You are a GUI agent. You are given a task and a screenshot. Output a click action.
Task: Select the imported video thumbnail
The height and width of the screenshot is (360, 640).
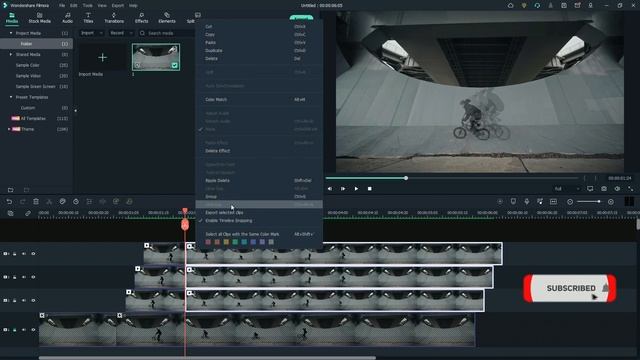click(156, 57)
